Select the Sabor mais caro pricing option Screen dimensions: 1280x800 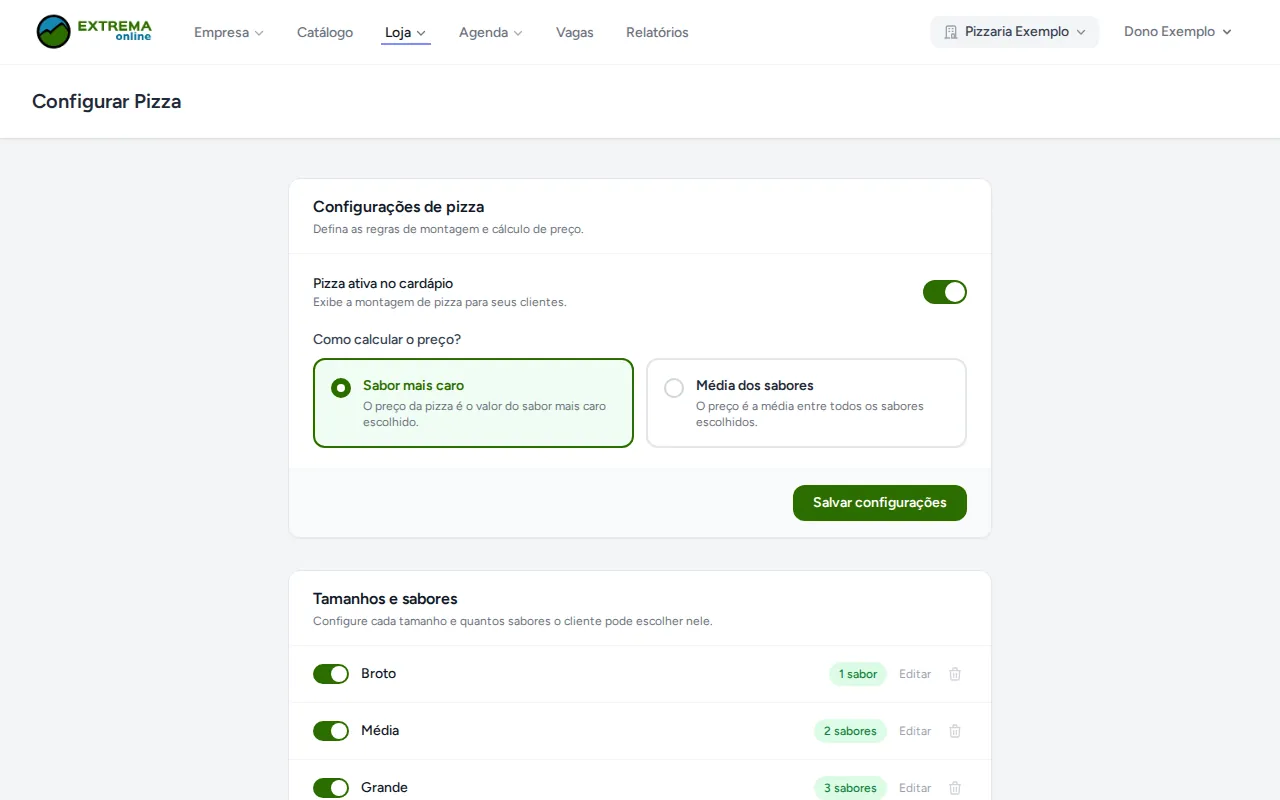pos(473,403)
